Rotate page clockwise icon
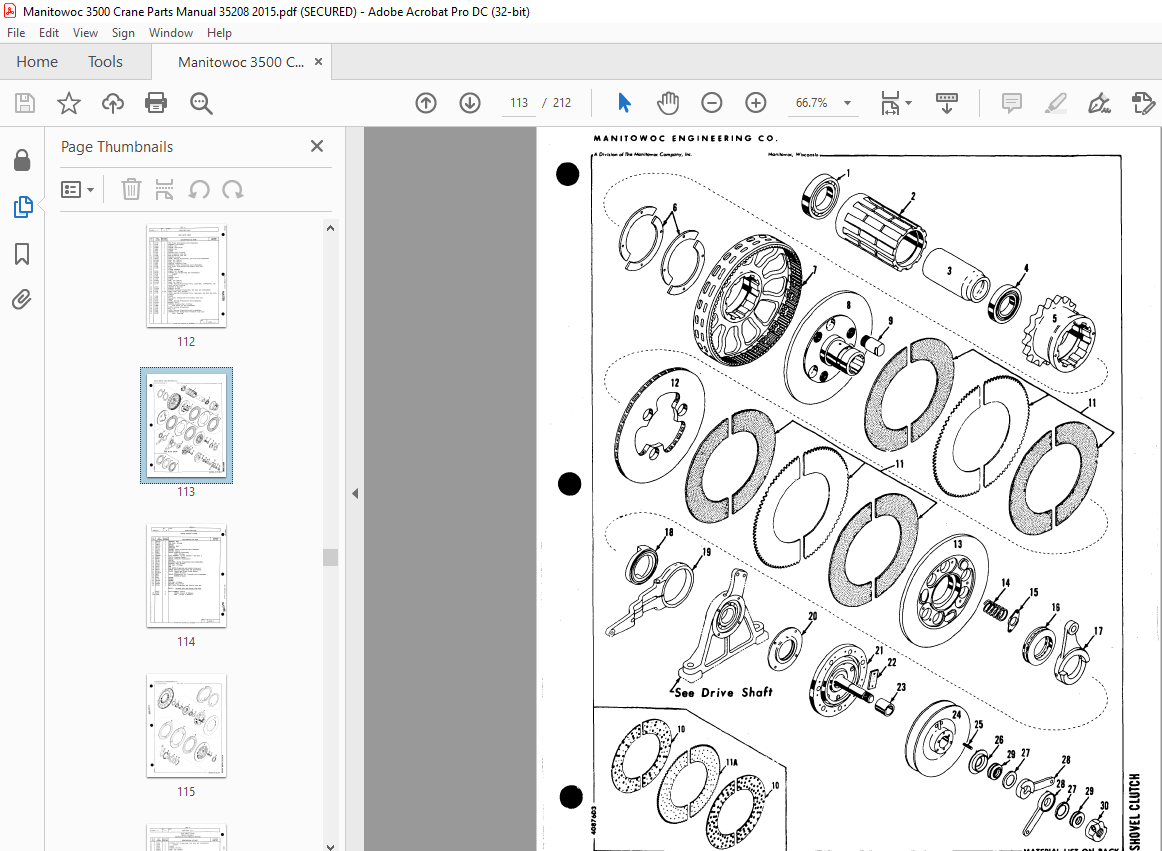This screenshot has height=851, width=1162. click(233, 189)
